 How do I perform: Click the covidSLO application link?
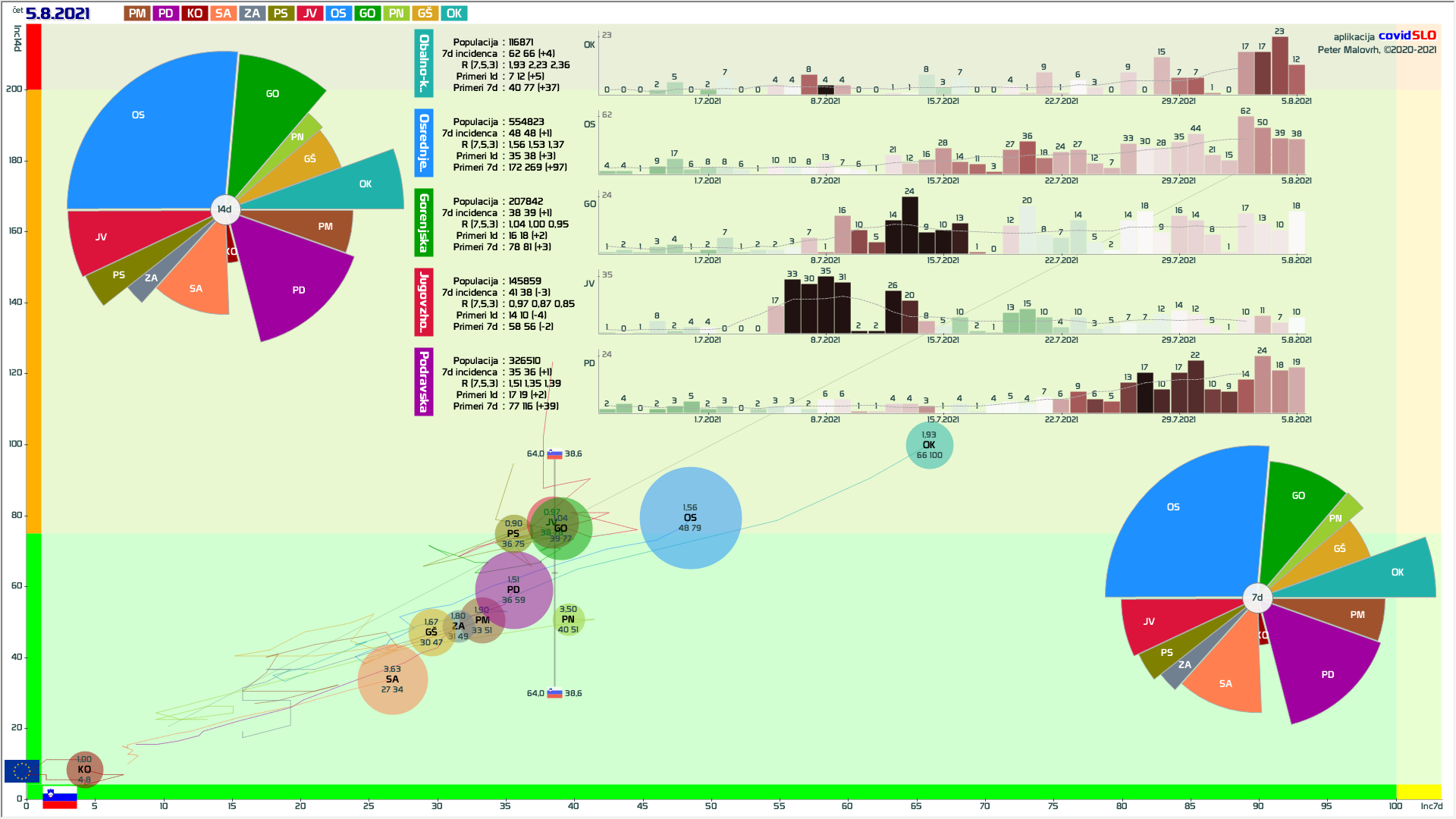click(x=1407, y=36)
